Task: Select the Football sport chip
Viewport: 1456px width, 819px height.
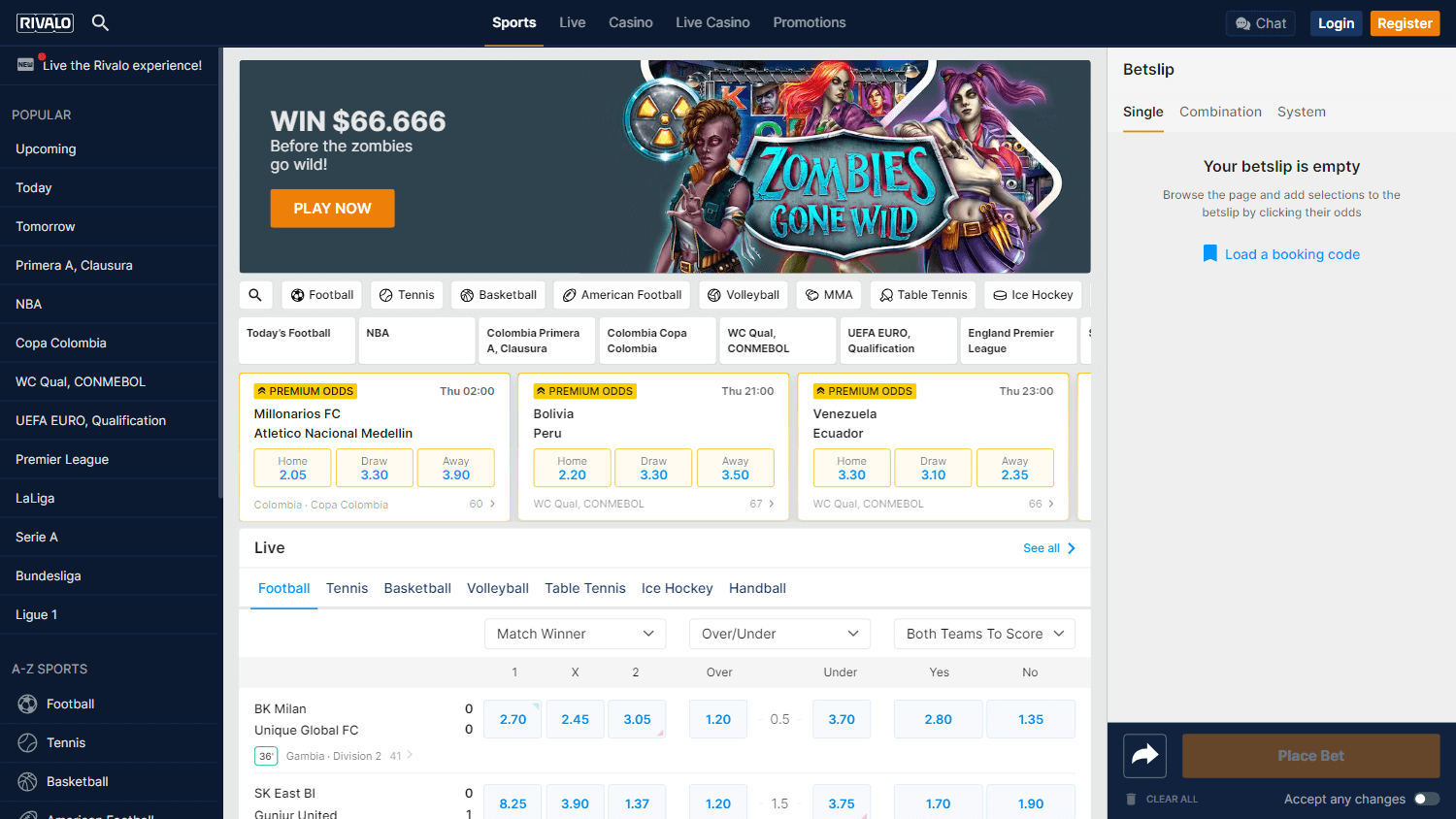Action: (322, 295)
